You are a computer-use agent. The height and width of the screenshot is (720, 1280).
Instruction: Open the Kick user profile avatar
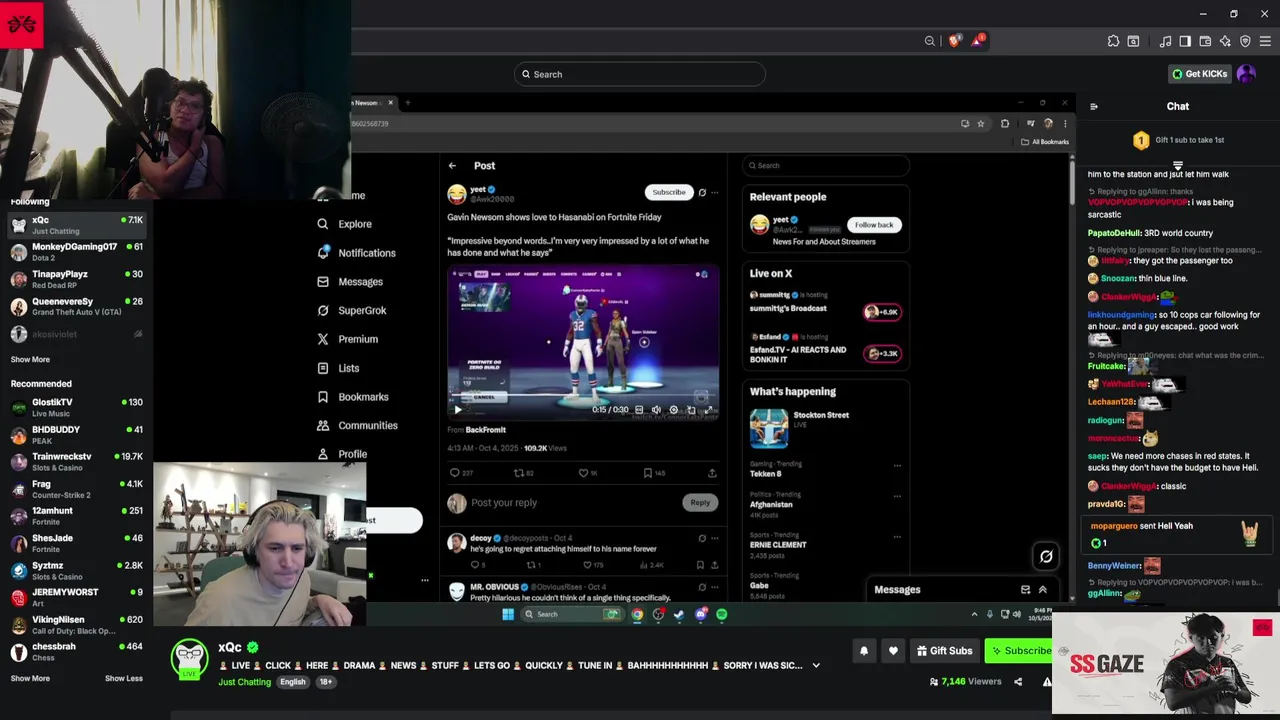tap(1246, 73)
